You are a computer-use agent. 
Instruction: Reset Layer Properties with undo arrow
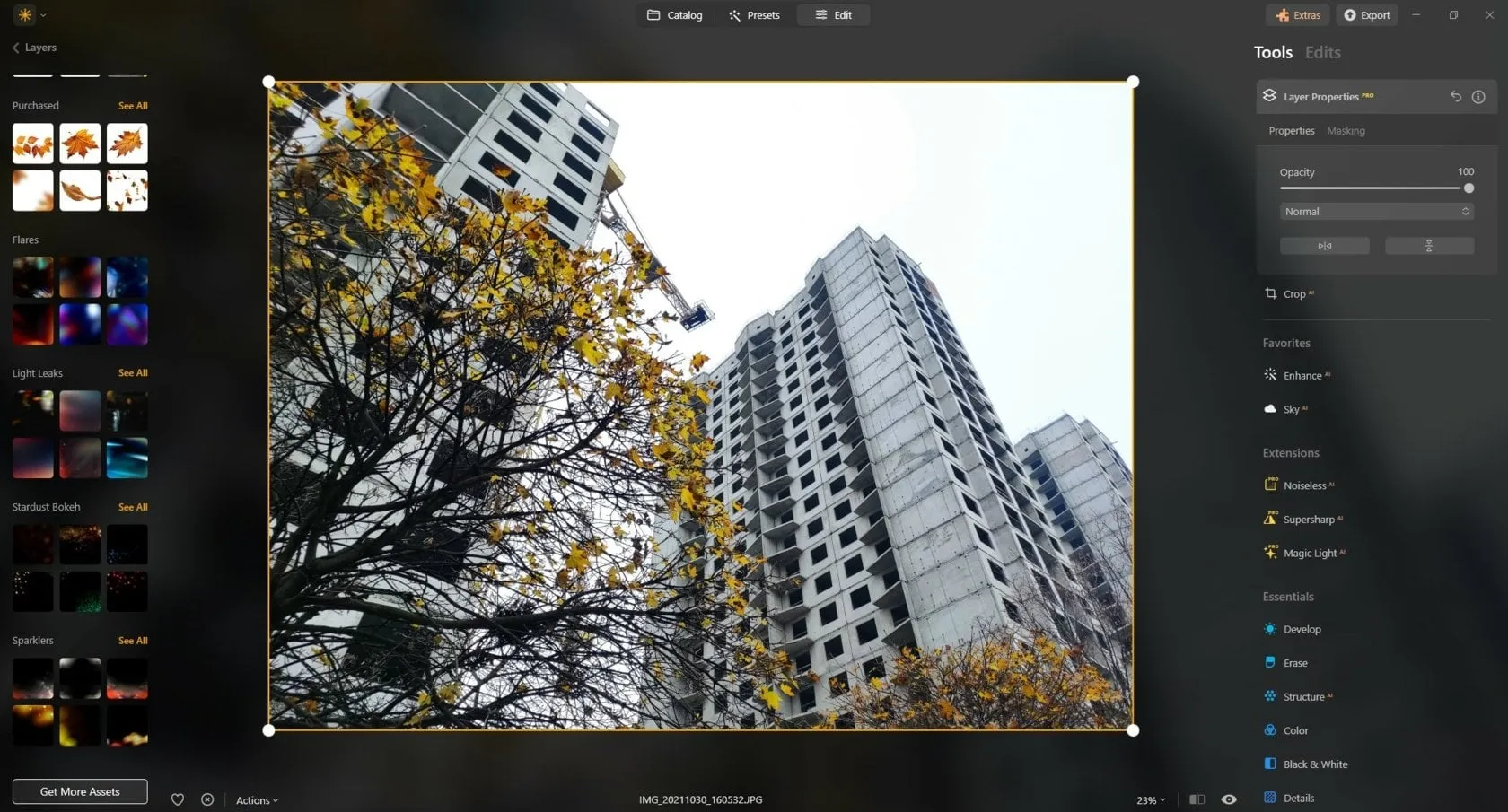pyautogui.click(x=1455, y=97)
